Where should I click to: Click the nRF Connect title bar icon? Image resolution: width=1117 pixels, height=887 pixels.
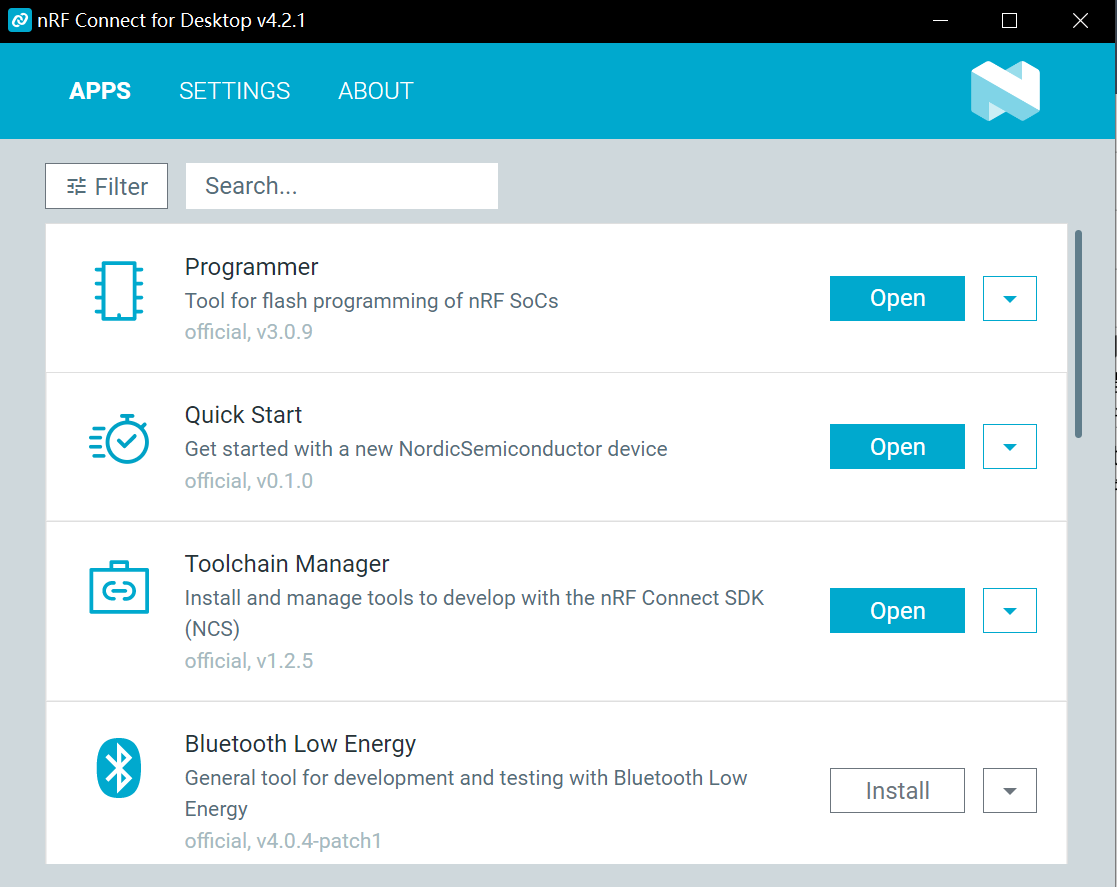[x=19, y=20]
